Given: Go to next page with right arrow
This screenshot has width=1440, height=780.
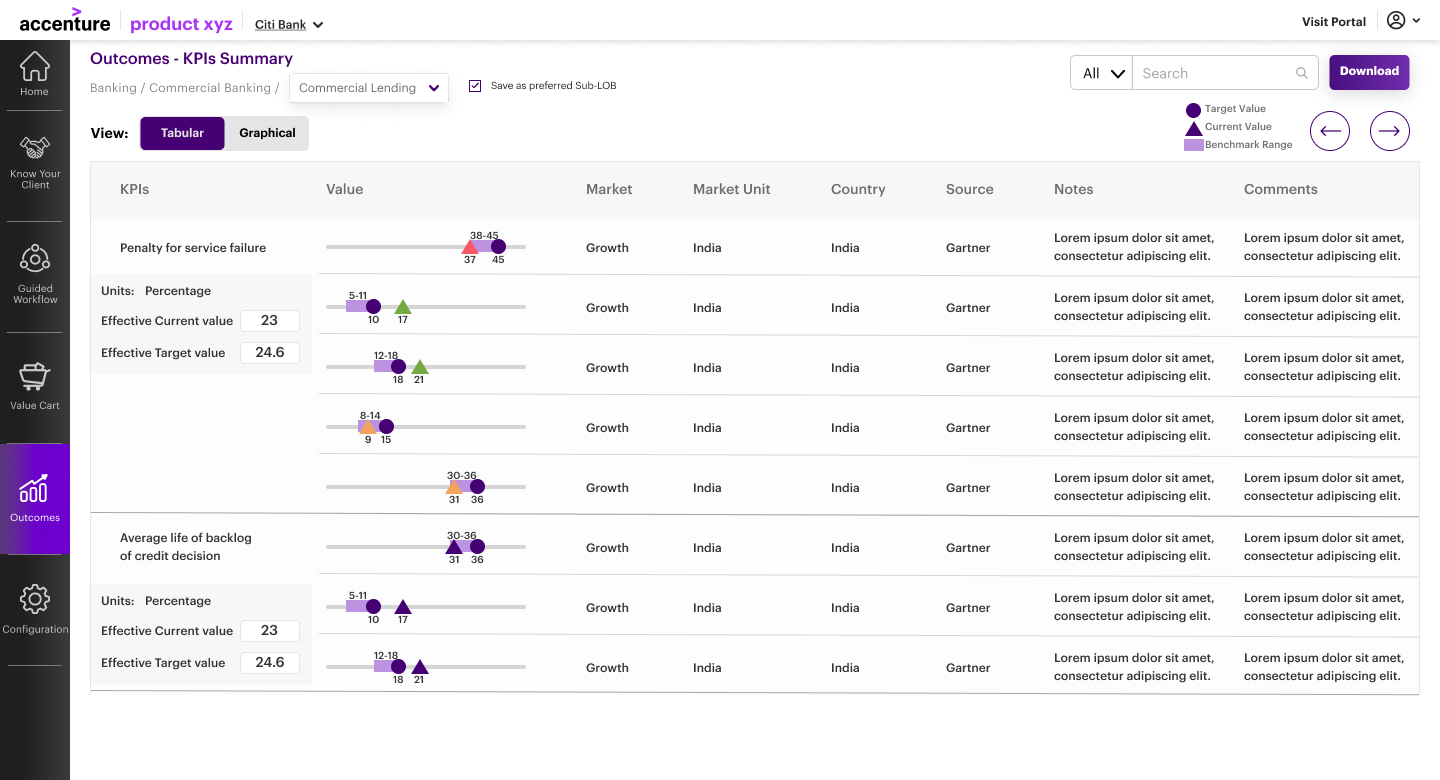Looking at the screenshot, I should [1390, 131].
